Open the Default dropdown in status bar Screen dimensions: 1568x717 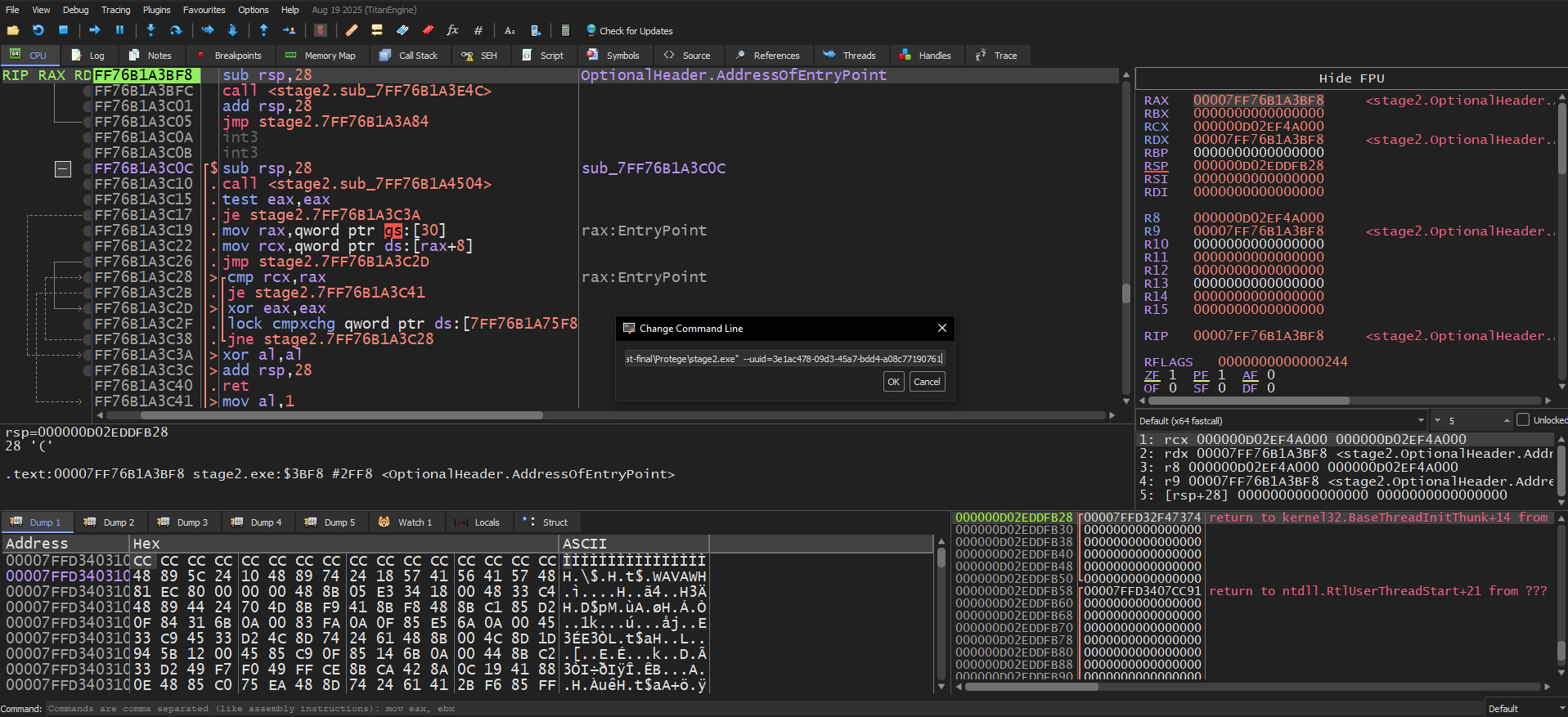tap(1526, 709)
